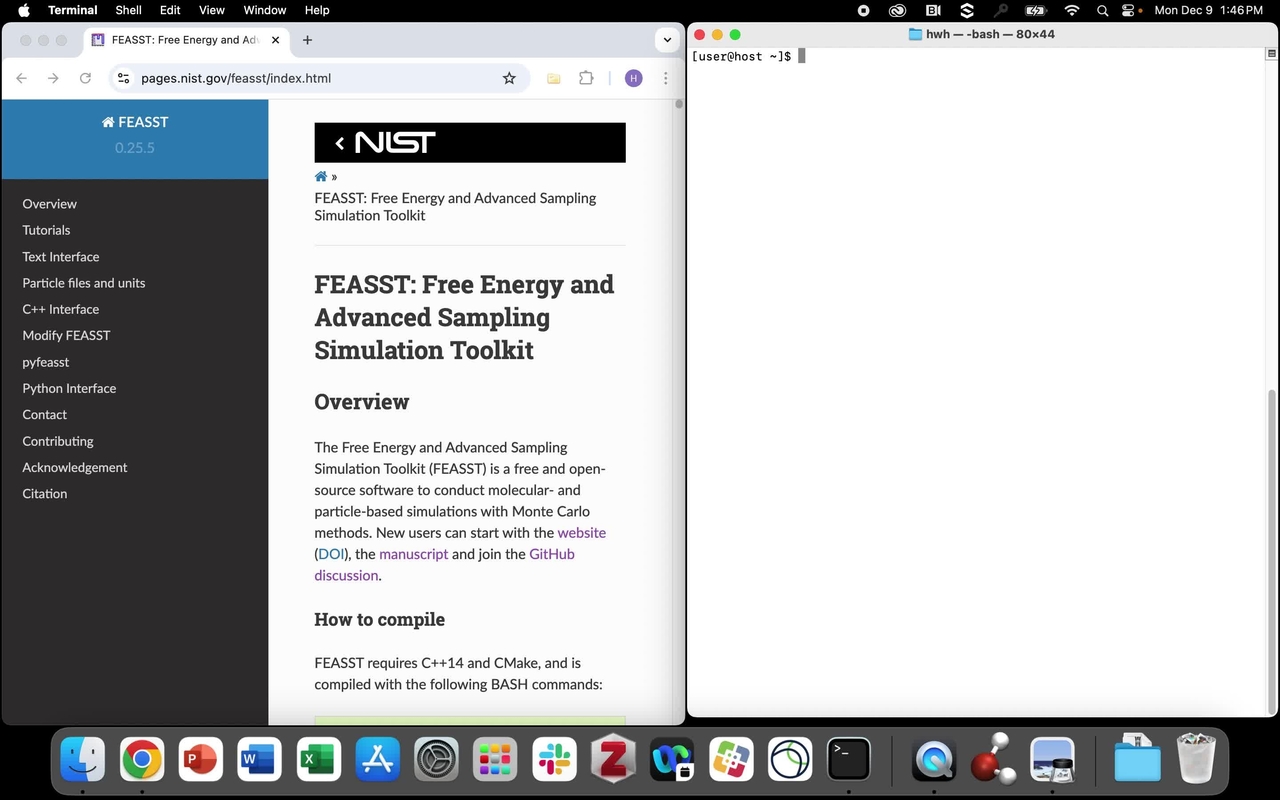Open a new Chrome tab
The height and width of the screenshot is (800, 1280).
point(307,40)
